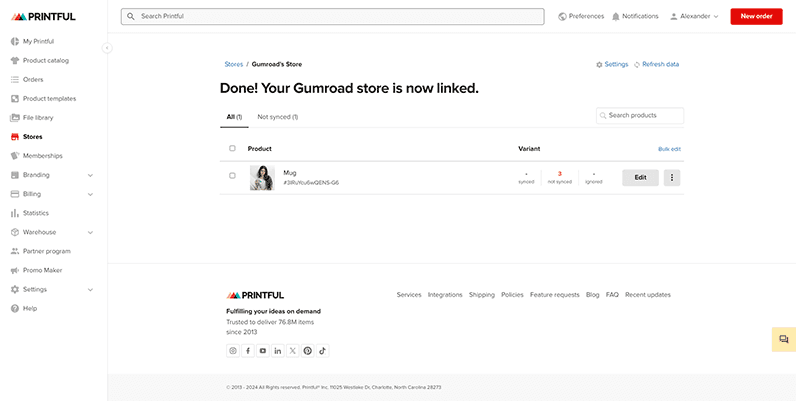Click the Search products field
Screen dimensions: 796x401
[x=640, y=116]
